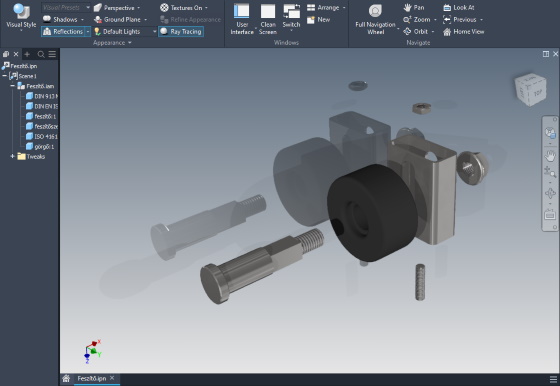Open the Textures On dropdown arrow
The height and width of the screenshot is (386, 560).
(206, 8)
